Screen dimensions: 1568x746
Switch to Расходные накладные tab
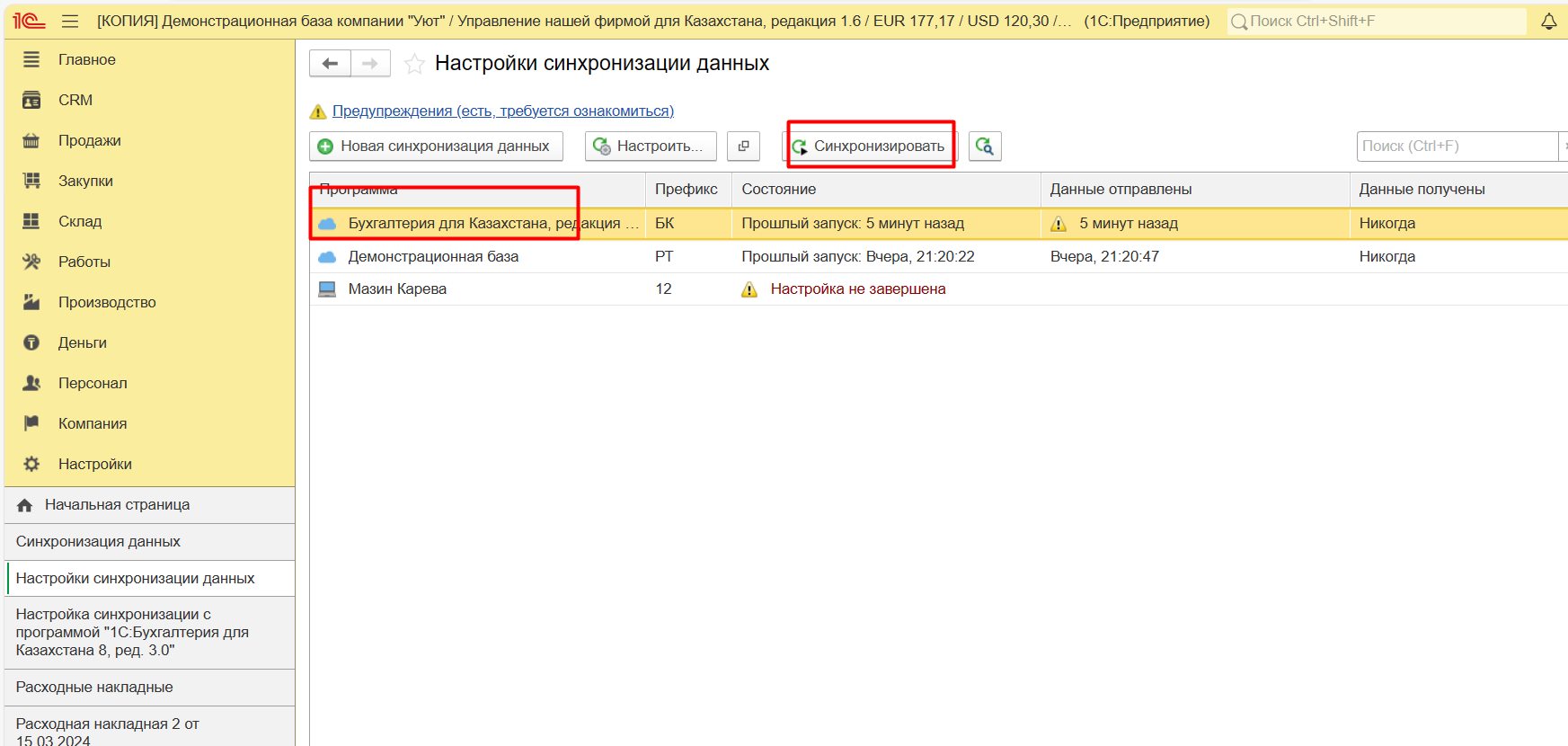pyautogui.click(x=94, y=688)
